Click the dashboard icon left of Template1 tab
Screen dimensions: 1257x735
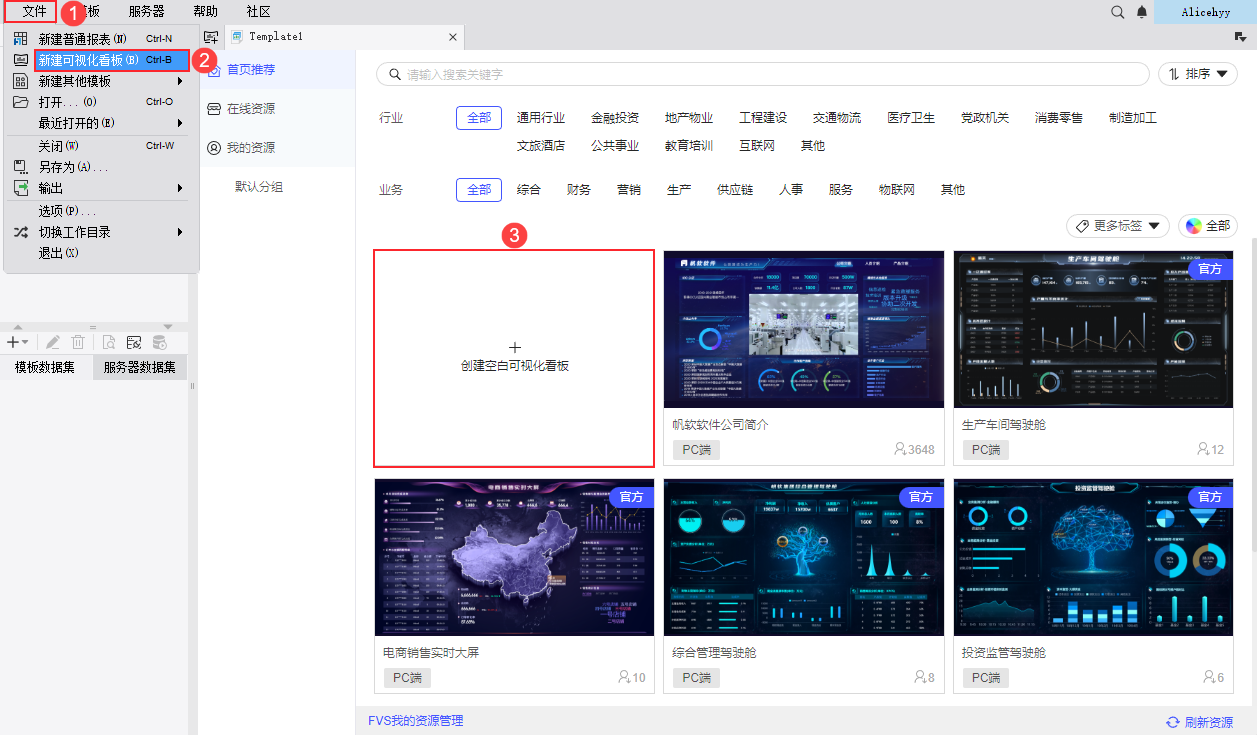pos(211,37)
